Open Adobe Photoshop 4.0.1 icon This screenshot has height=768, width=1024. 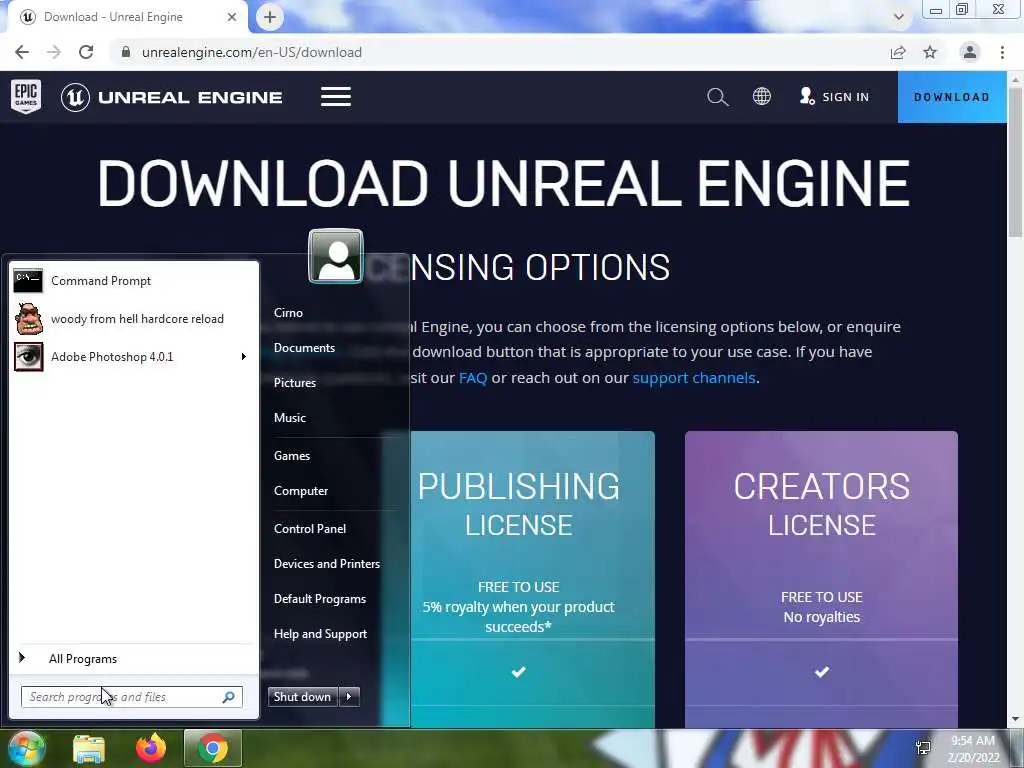pos(29,357)
